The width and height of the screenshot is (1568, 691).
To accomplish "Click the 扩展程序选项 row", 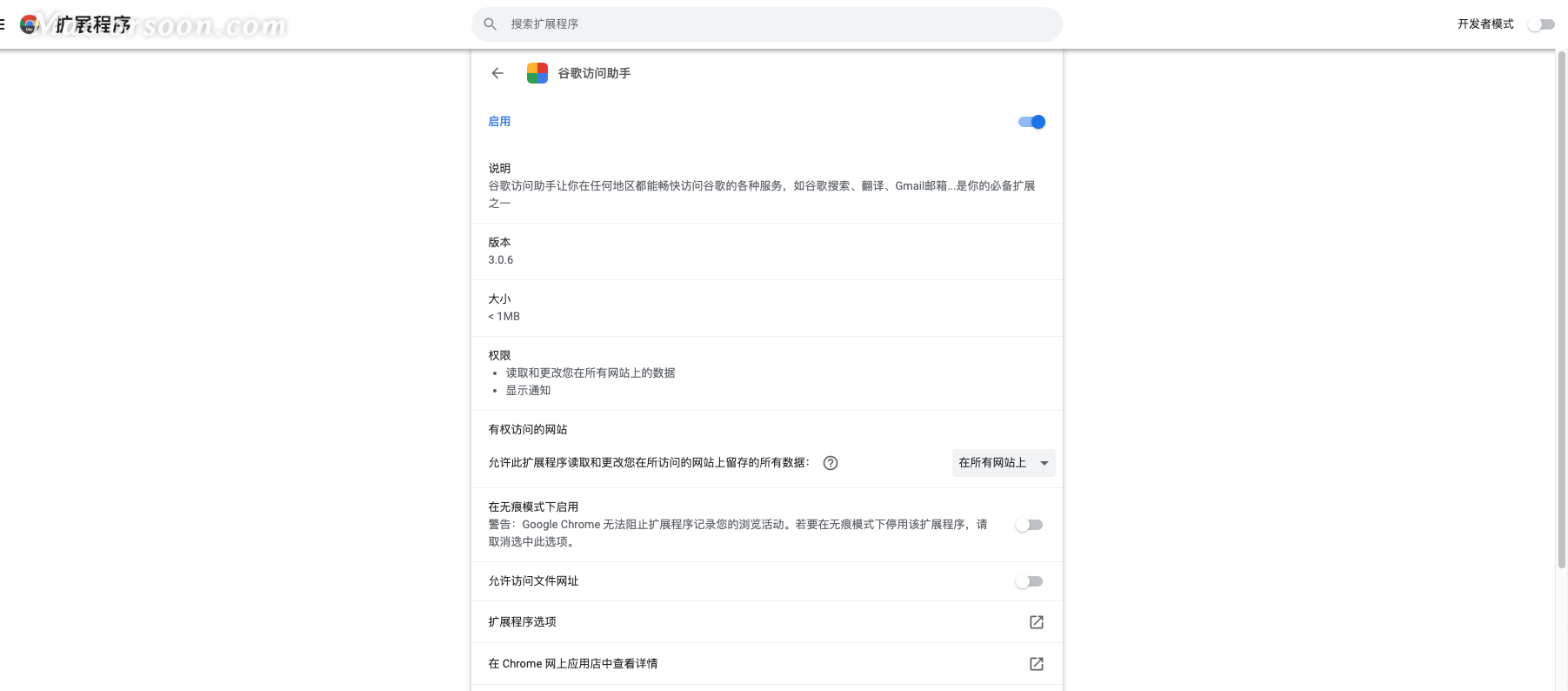I will pyautogui.click(x=767, y=622).
